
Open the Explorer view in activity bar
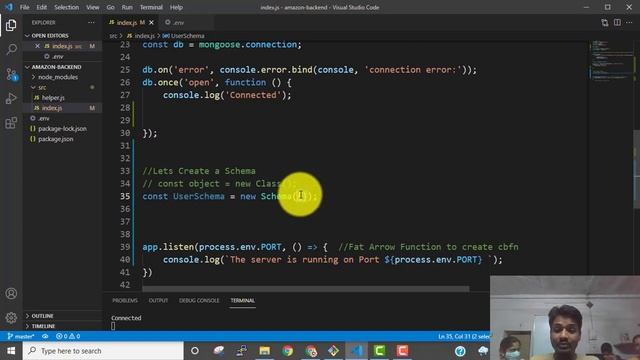(11, 25)
